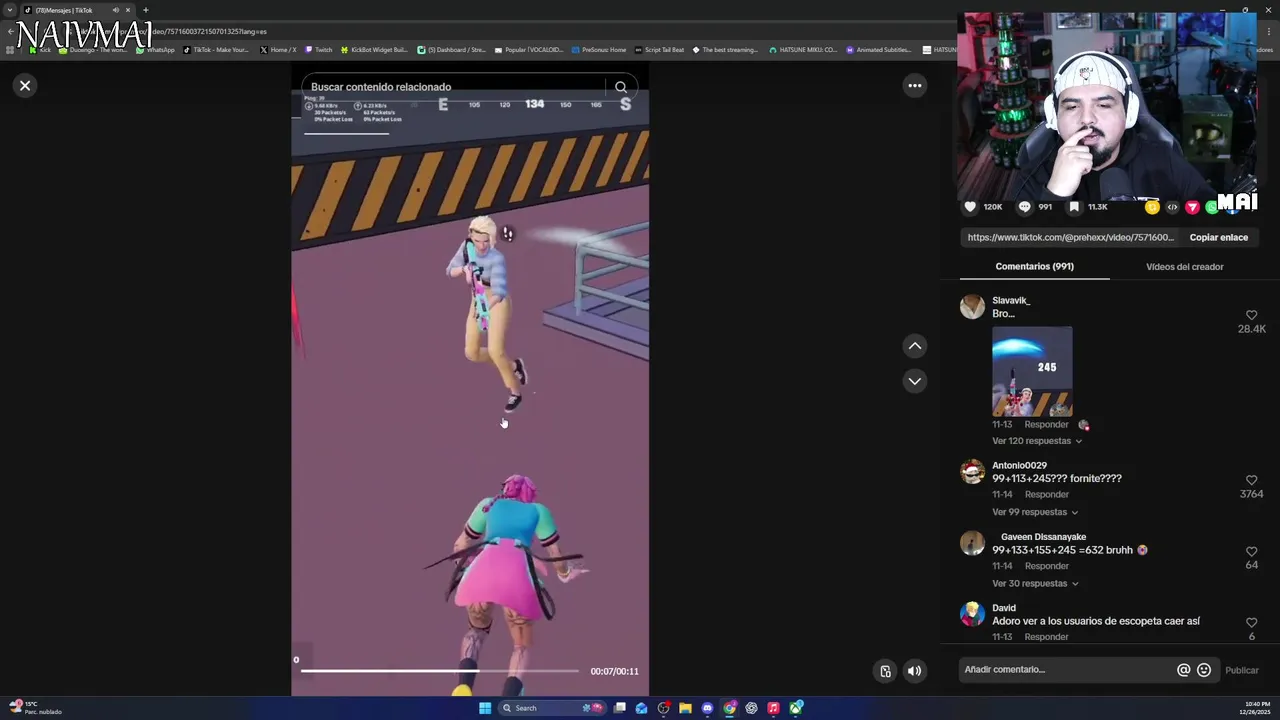Open the three-dot more options menu

pyautogui.click(x=914, y=85)
